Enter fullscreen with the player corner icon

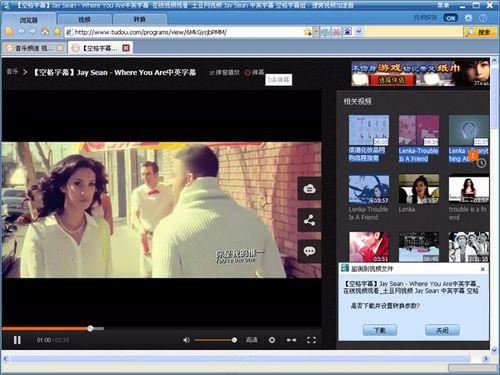tap(311, 340)
